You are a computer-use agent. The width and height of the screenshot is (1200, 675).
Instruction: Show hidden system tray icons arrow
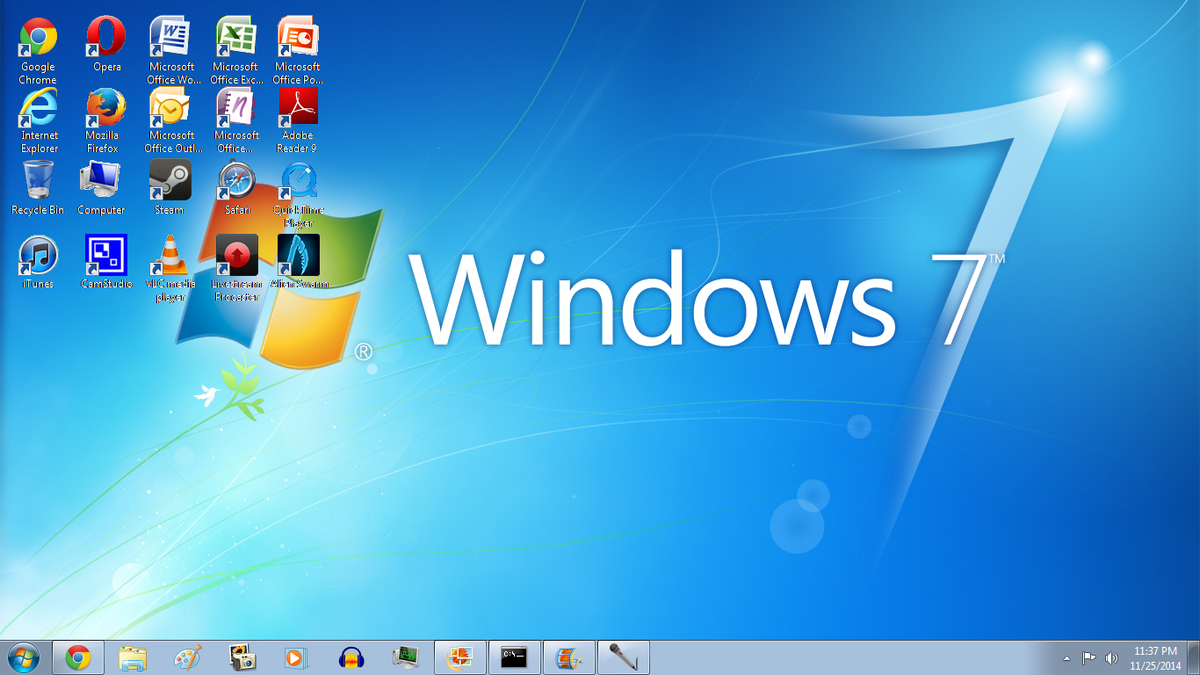coord(1066,658)
